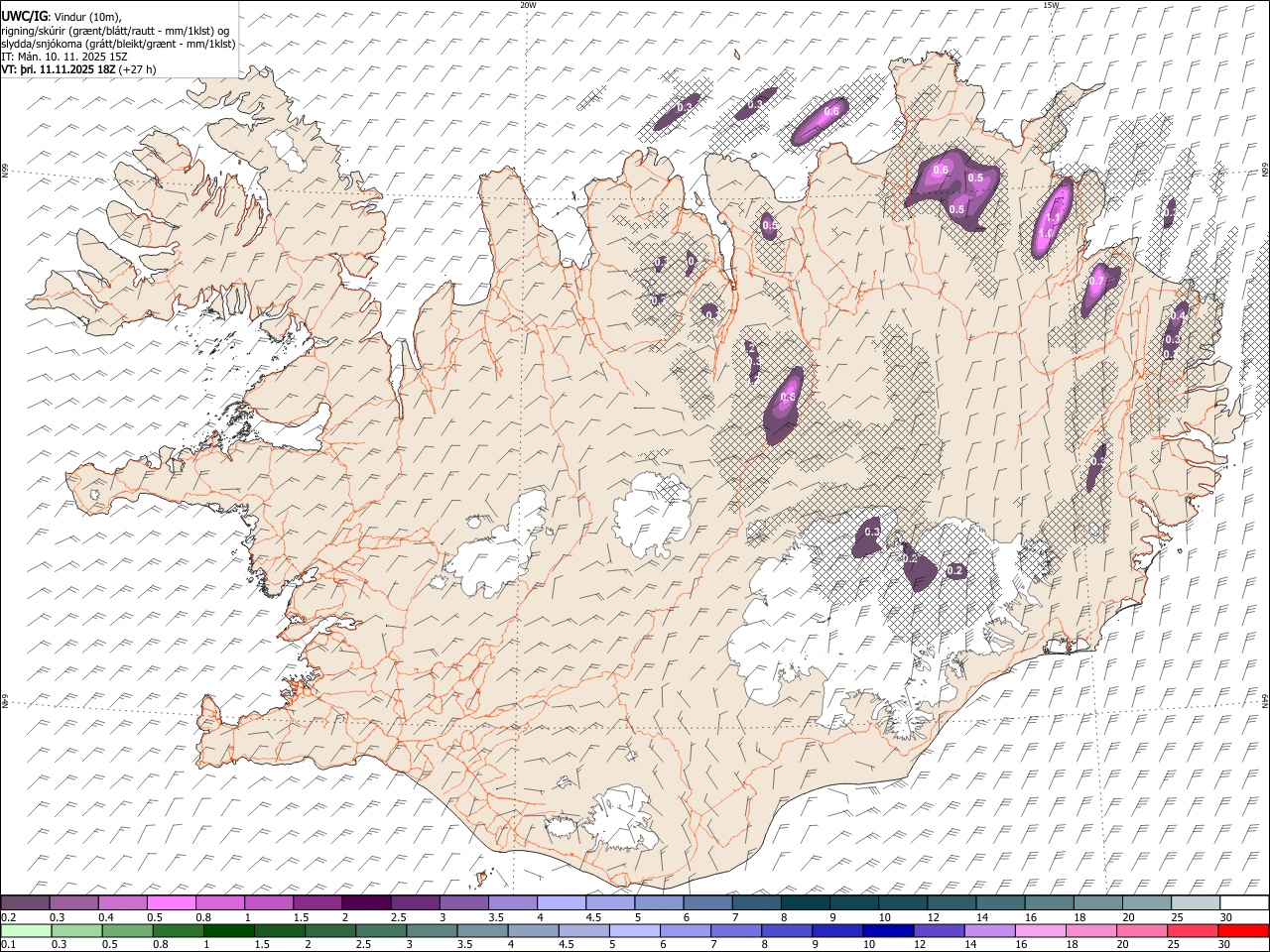Click the '20W' longitude label
The height and width of the screenshot is (952, 1270).
coord(528,5)
